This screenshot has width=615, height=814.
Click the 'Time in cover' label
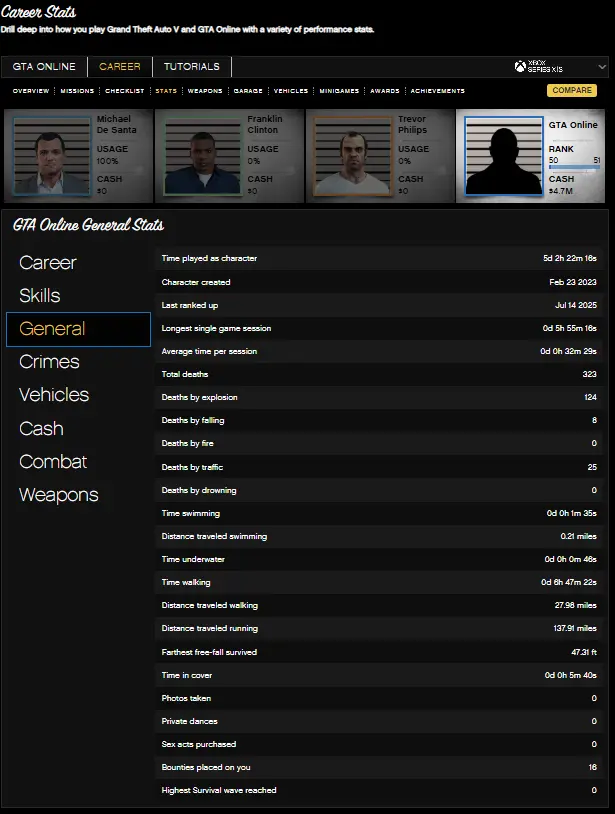(187, 675)
